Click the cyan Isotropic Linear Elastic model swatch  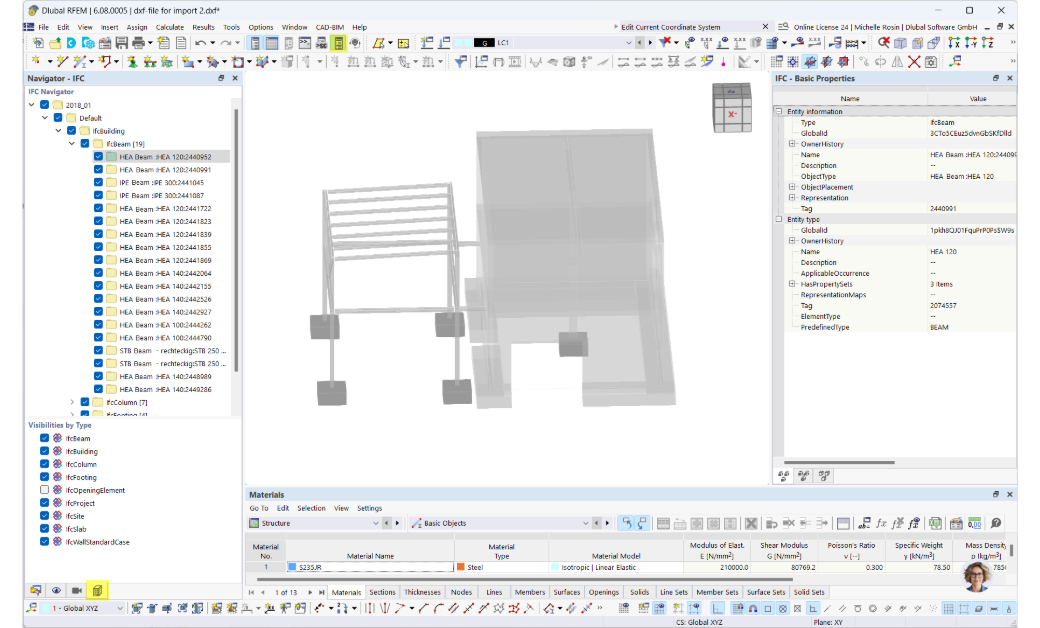555,567
